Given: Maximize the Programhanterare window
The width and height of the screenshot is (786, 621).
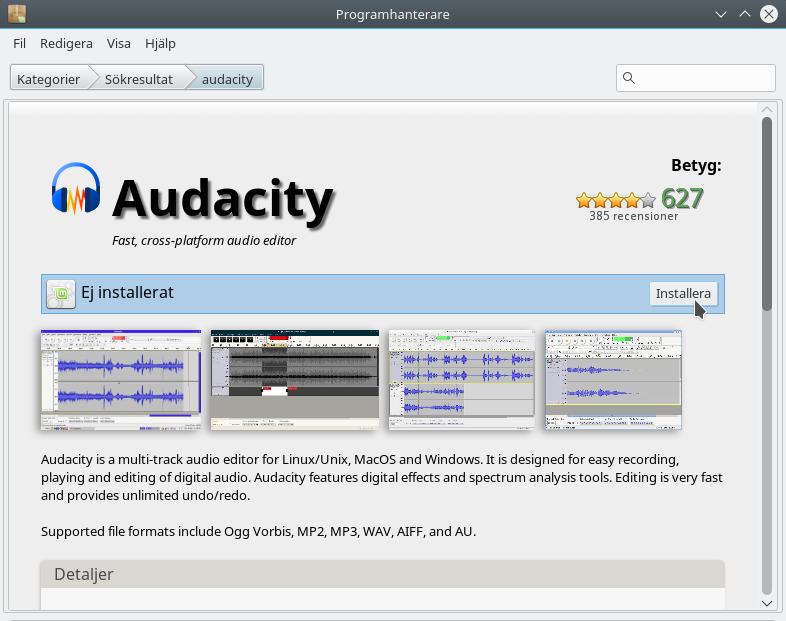Looking at the screenshot, I should (x=745, y=14).
